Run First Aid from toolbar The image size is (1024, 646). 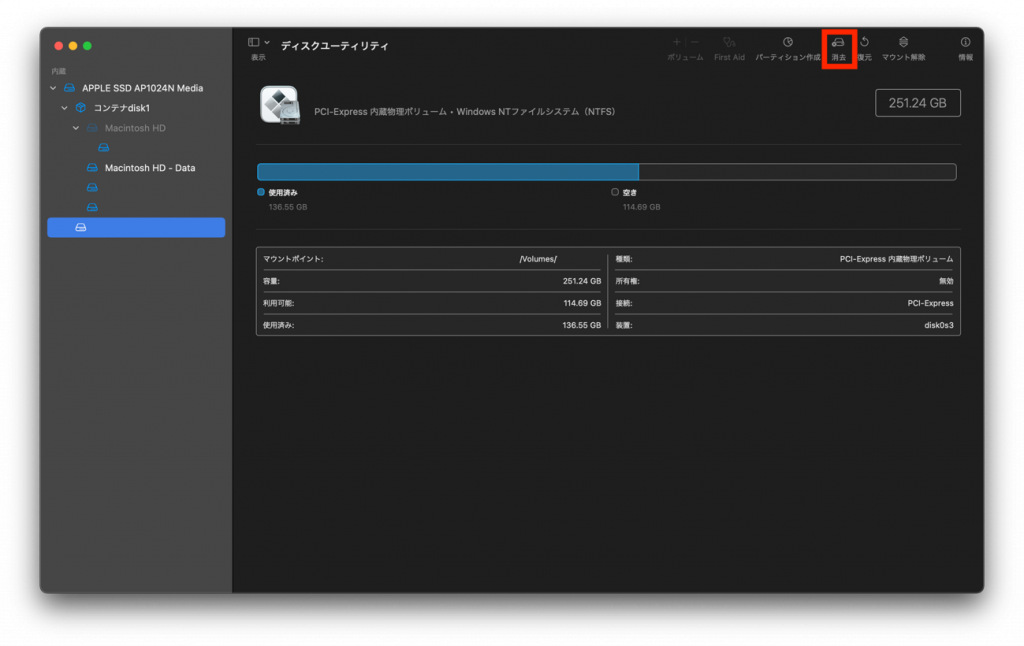pyautogui.click(x=729, y=42)
